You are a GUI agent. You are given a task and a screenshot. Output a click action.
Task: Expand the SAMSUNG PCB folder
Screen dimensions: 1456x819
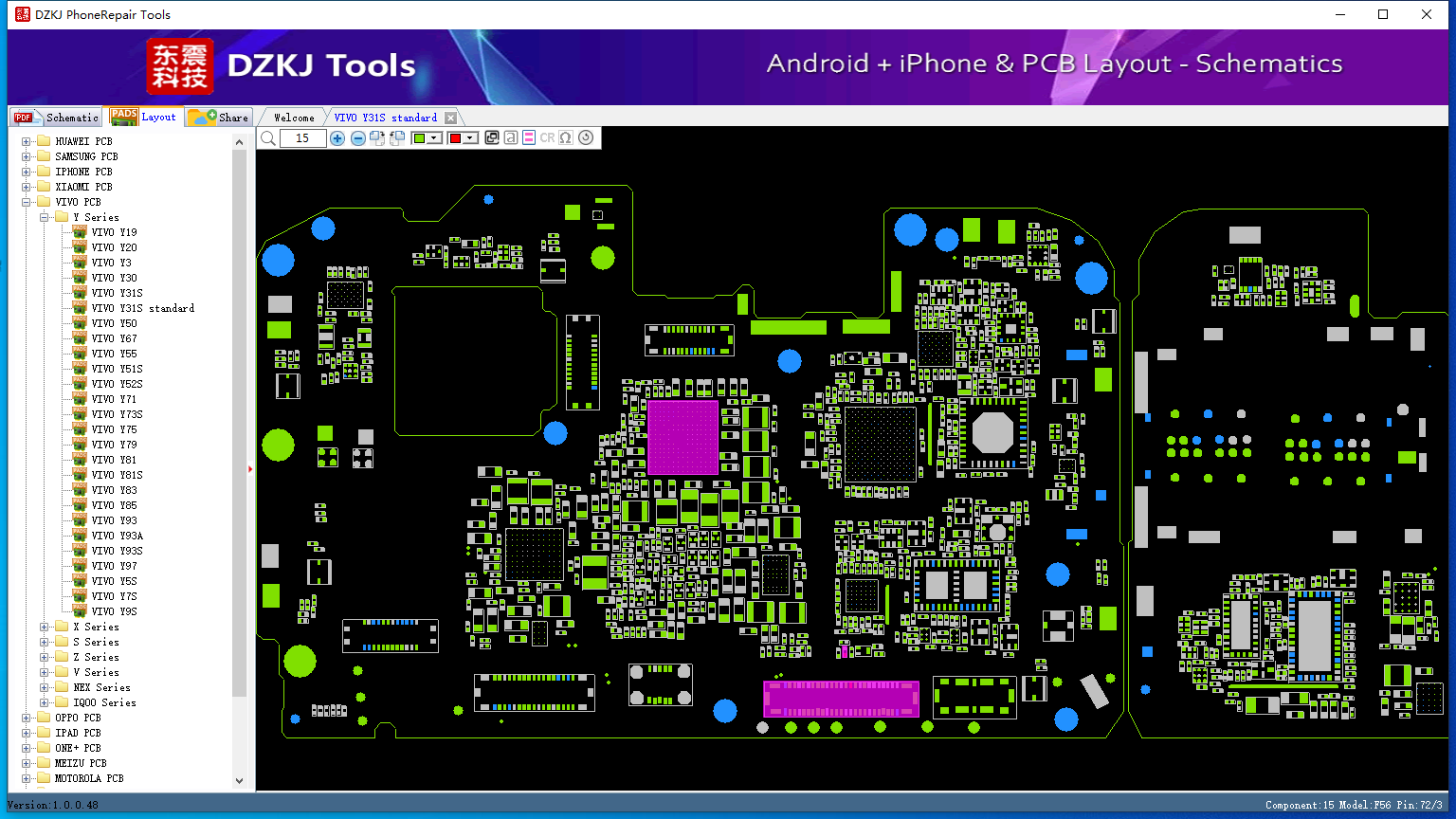coord(27,156)
